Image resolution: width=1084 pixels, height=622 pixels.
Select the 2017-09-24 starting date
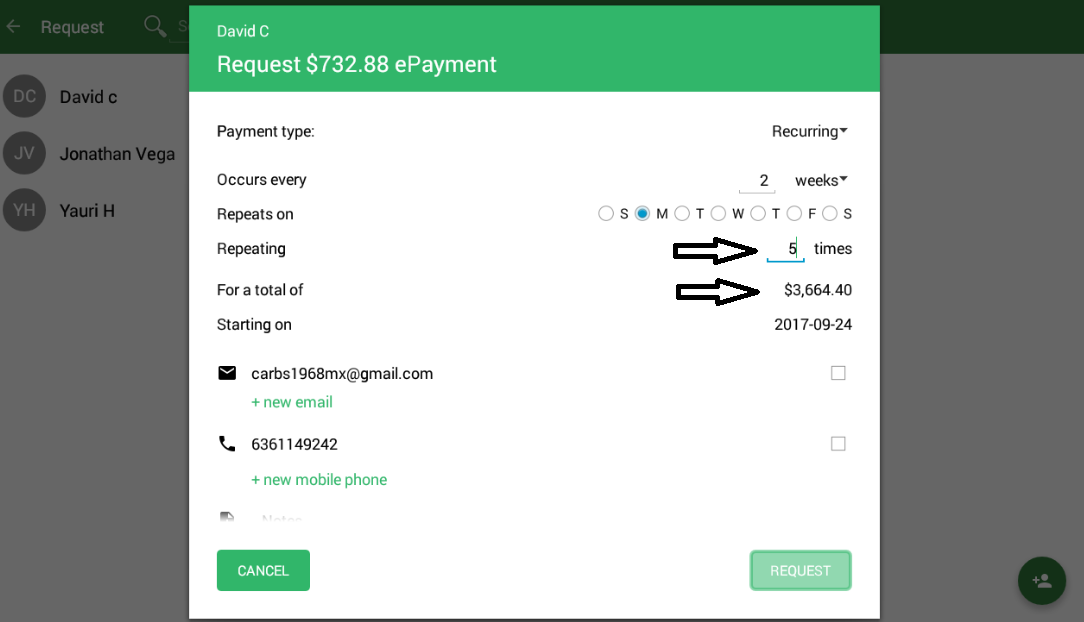click(813, 325)
